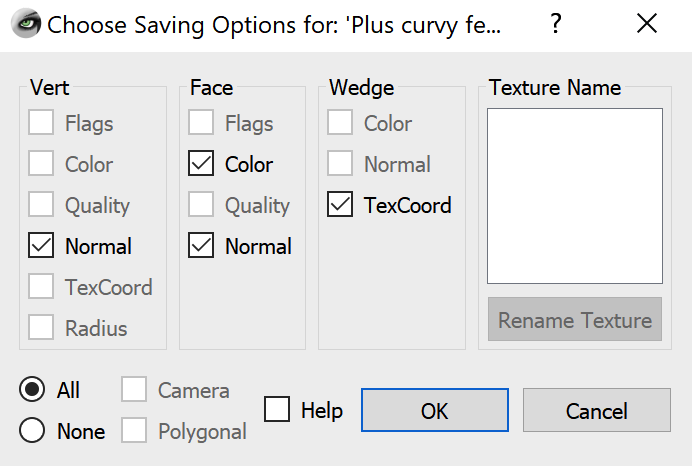
Task: Close the Saving Options dialog
Action: coord(647,24)
